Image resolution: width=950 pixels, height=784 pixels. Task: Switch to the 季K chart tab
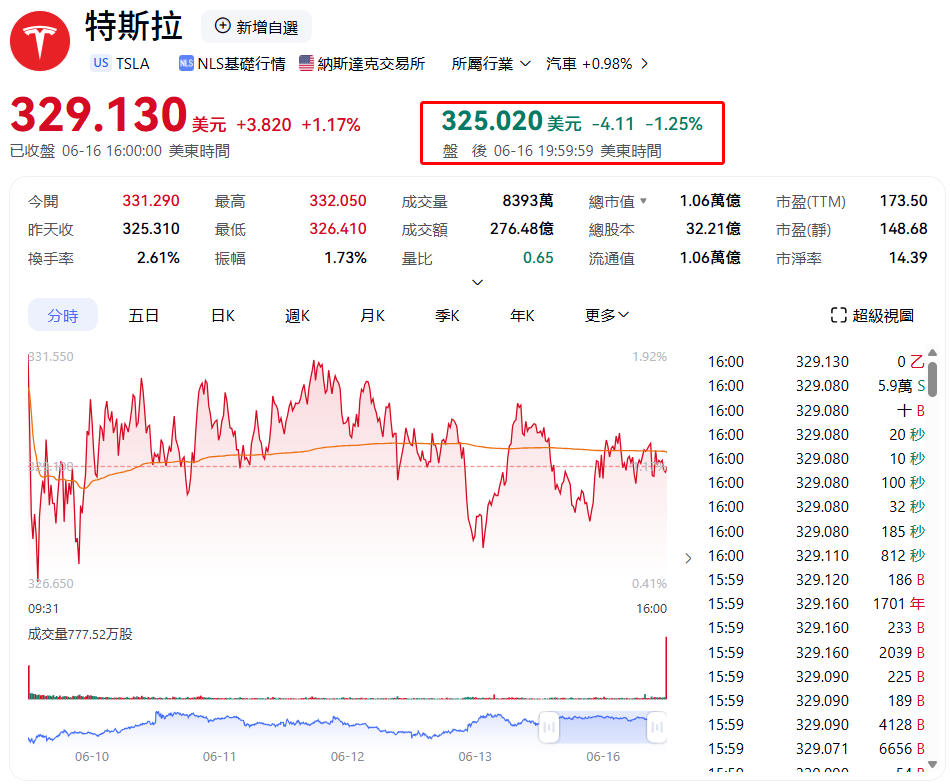pyautogui.click(x=447, y=315)
